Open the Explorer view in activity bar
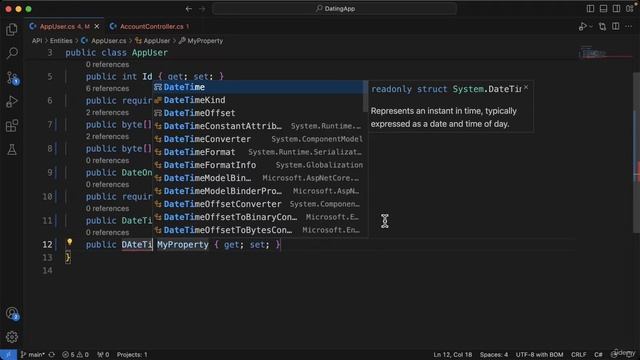Viewport: 640px width, 360px height. tap(12, 29)
